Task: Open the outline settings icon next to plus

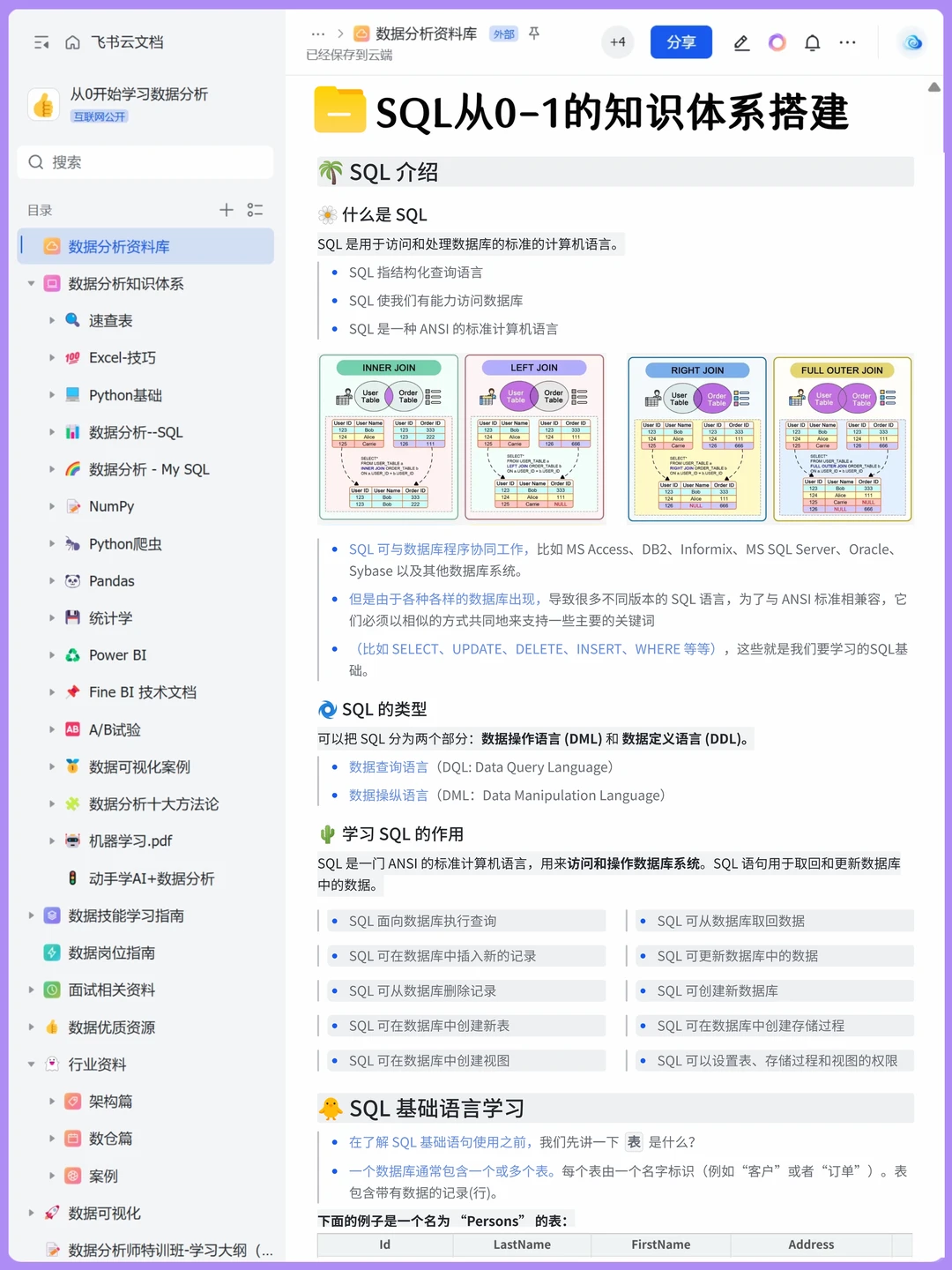Action: (255, 210)
